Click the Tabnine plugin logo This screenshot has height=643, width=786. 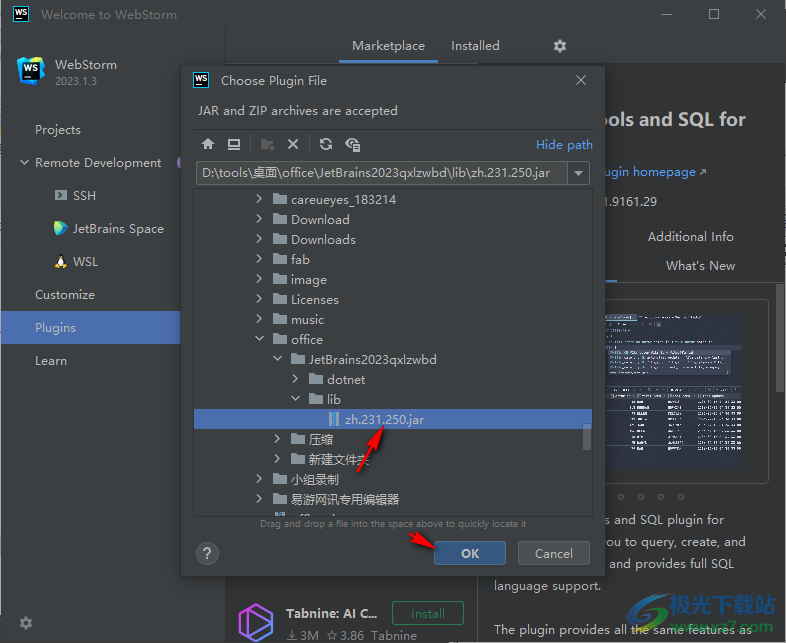256,622
